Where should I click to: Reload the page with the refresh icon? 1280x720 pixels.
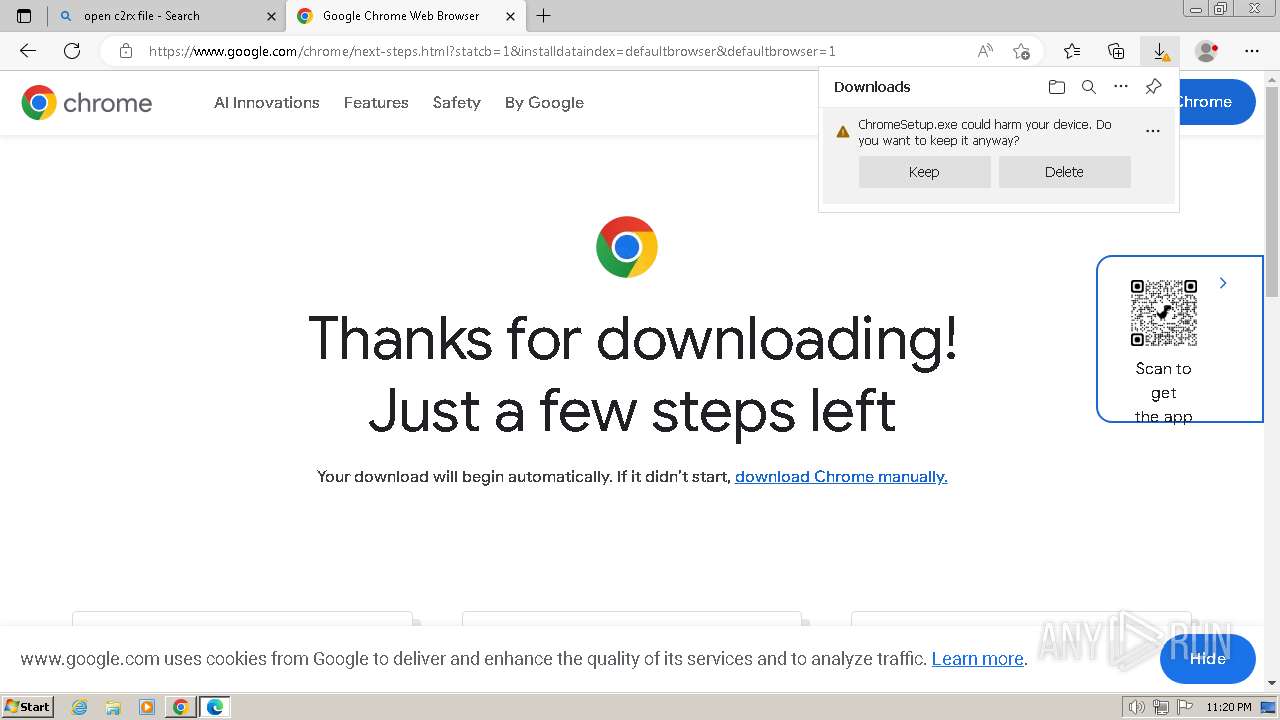pos(72,51)
